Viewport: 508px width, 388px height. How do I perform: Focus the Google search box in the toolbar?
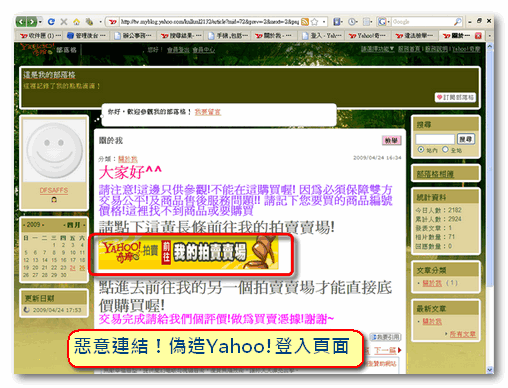(x=422, y=22)
